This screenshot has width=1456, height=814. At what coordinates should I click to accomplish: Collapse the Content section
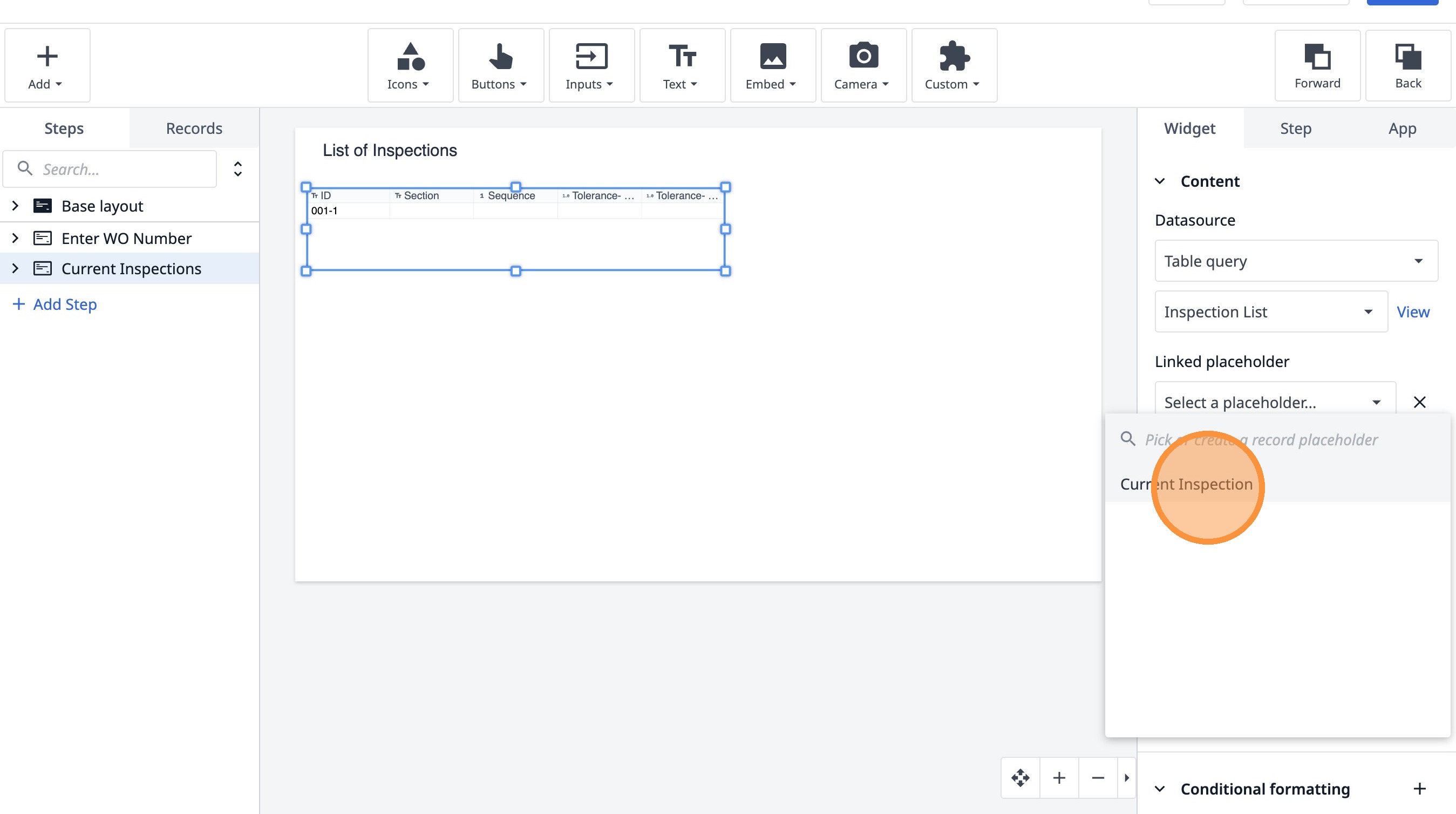[x=1159, y=181]
